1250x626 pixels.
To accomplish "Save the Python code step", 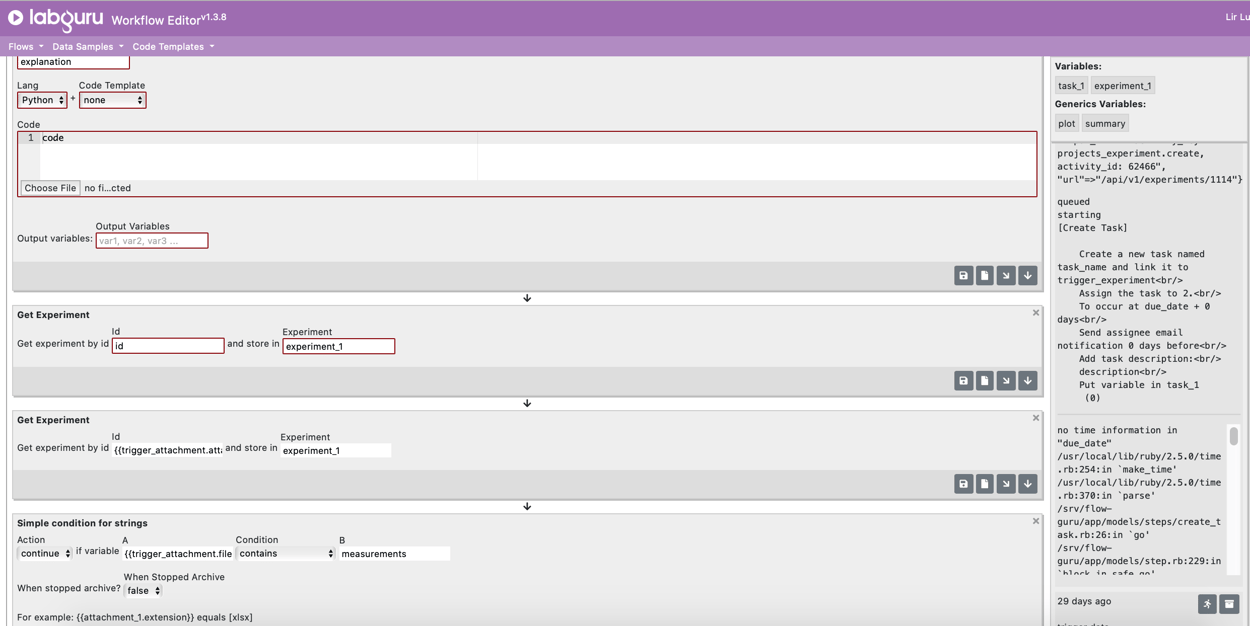I will click(x=963, y=275).
